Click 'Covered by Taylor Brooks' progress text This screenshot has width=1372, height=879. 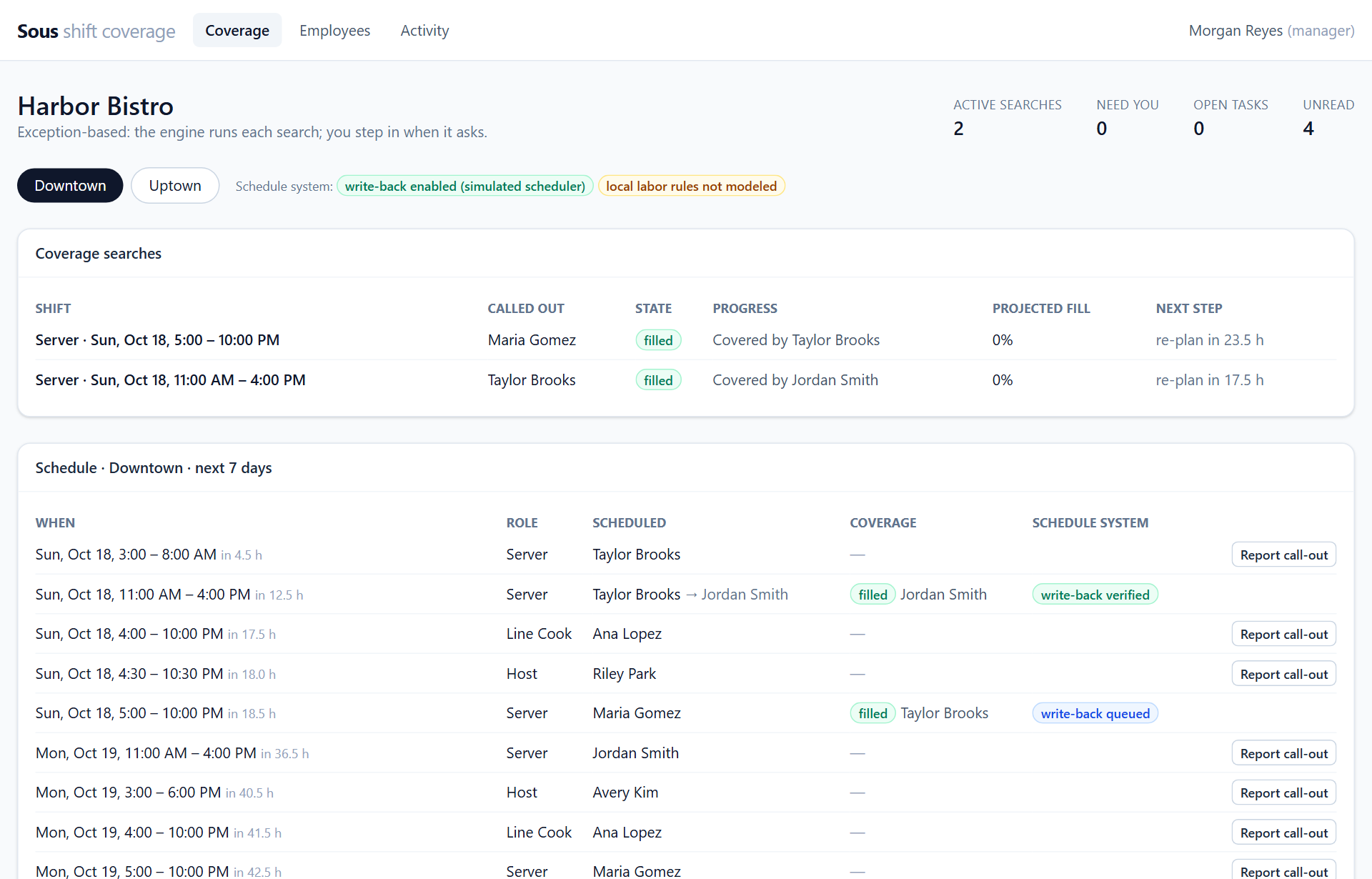(x=796, y=340)
